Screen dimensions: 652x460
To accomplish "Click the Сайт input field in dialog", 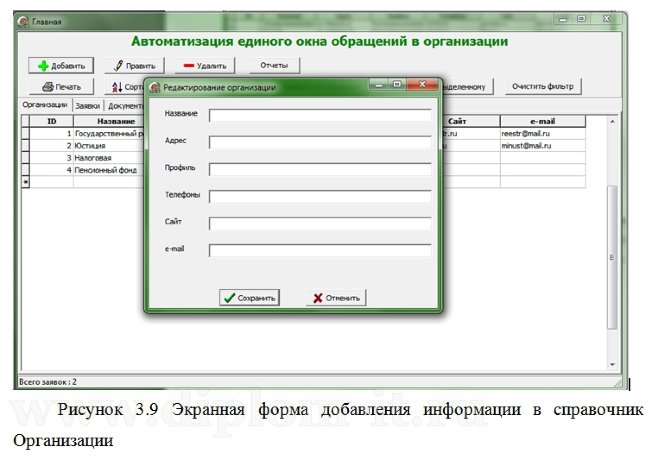I will click(320, 223).
